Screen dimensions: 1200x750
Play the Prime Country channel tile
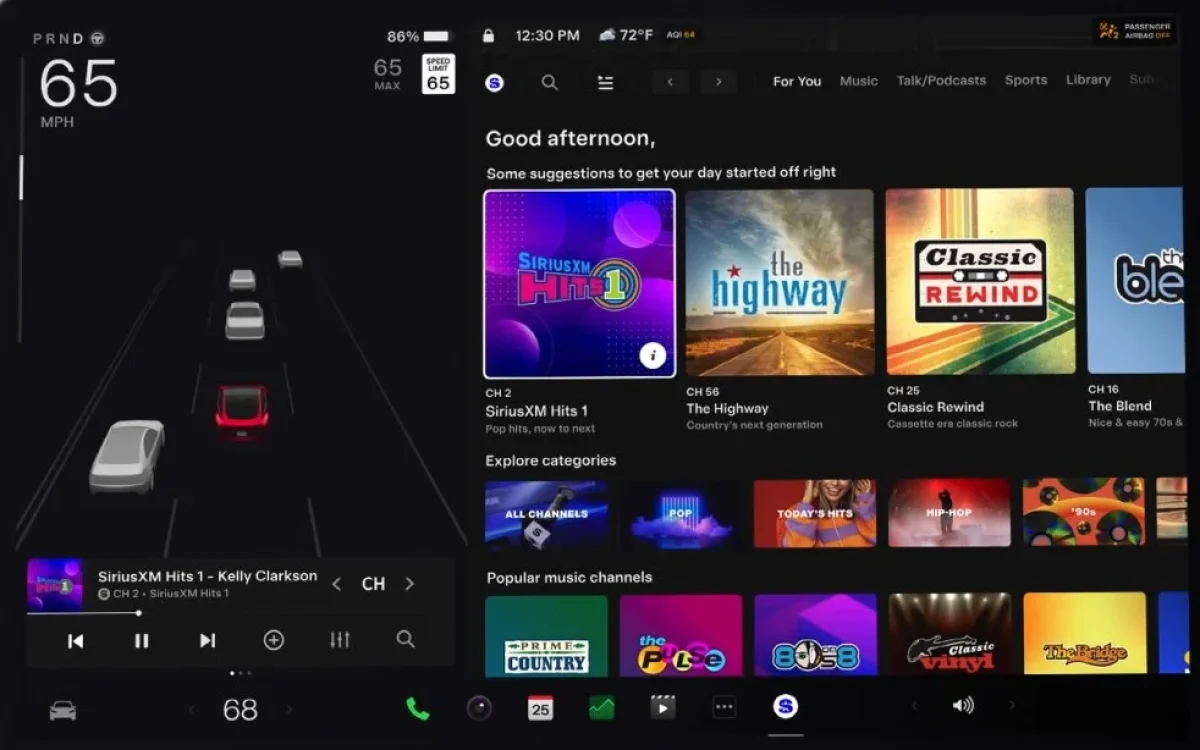[546, 636]
